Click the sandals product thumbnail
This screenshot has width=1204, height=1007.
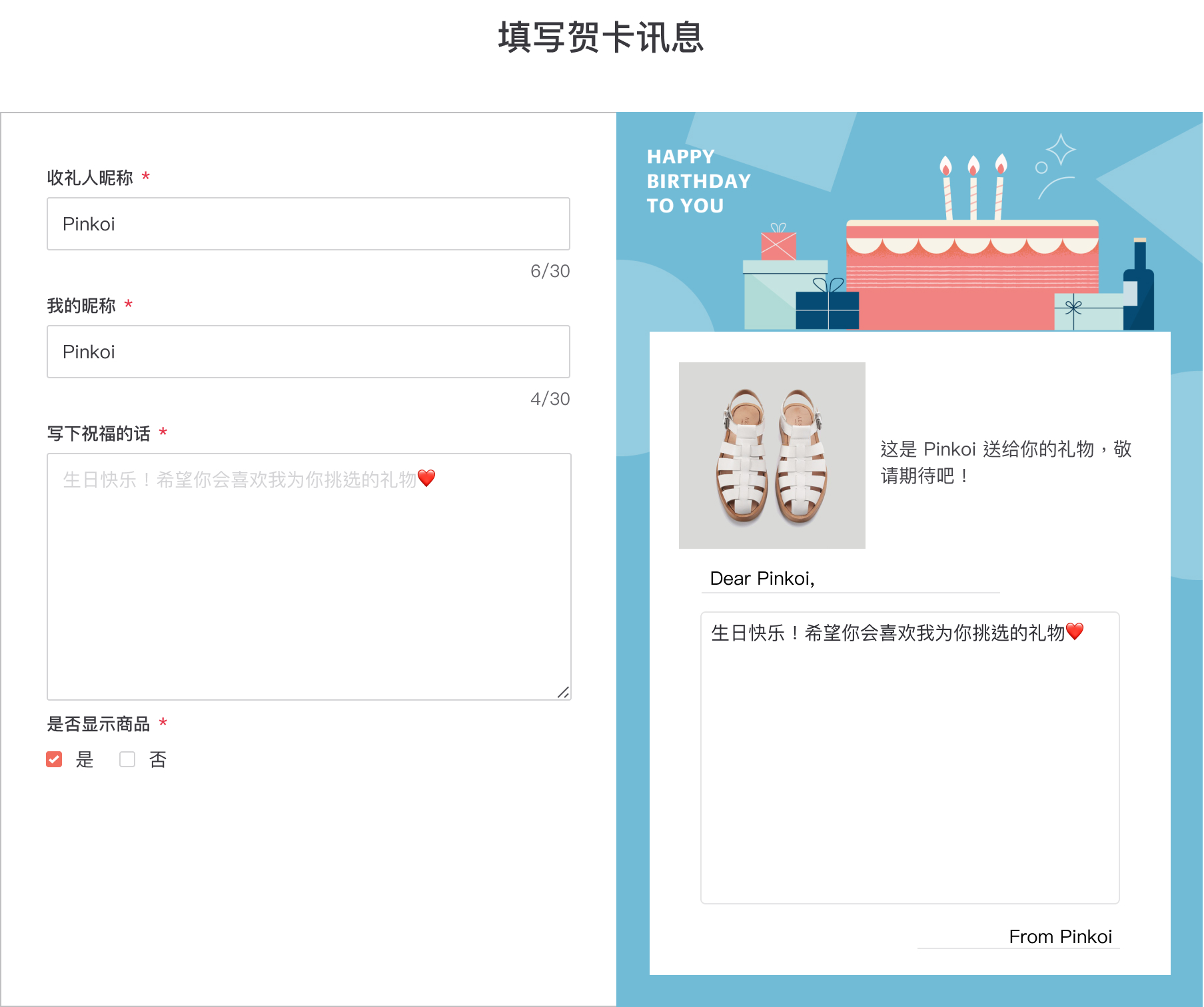pyautogui.click(x=772, y=456)
